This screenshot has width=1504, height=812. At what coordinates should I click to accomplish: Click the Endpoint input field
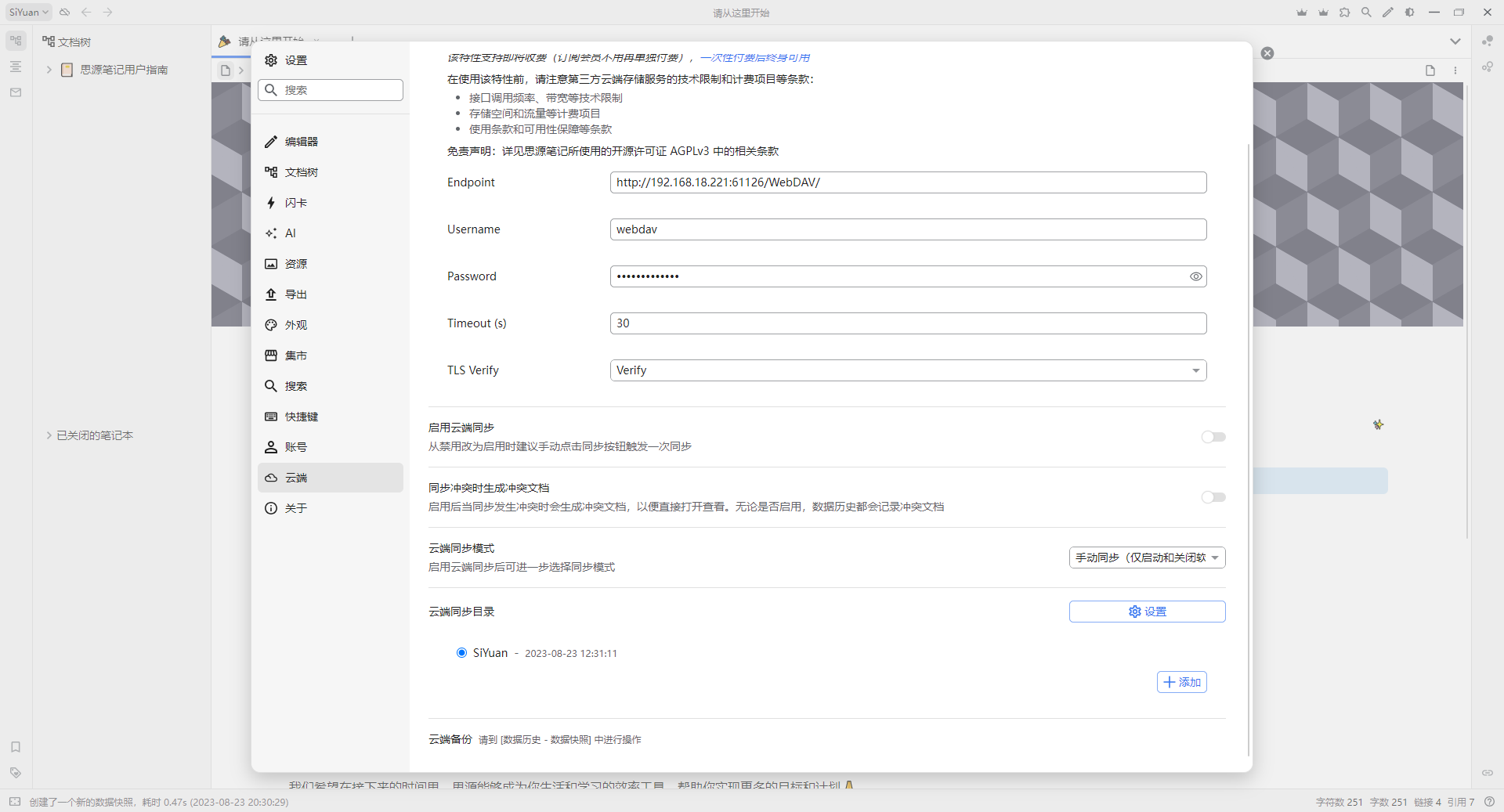[x=907, y=182]
